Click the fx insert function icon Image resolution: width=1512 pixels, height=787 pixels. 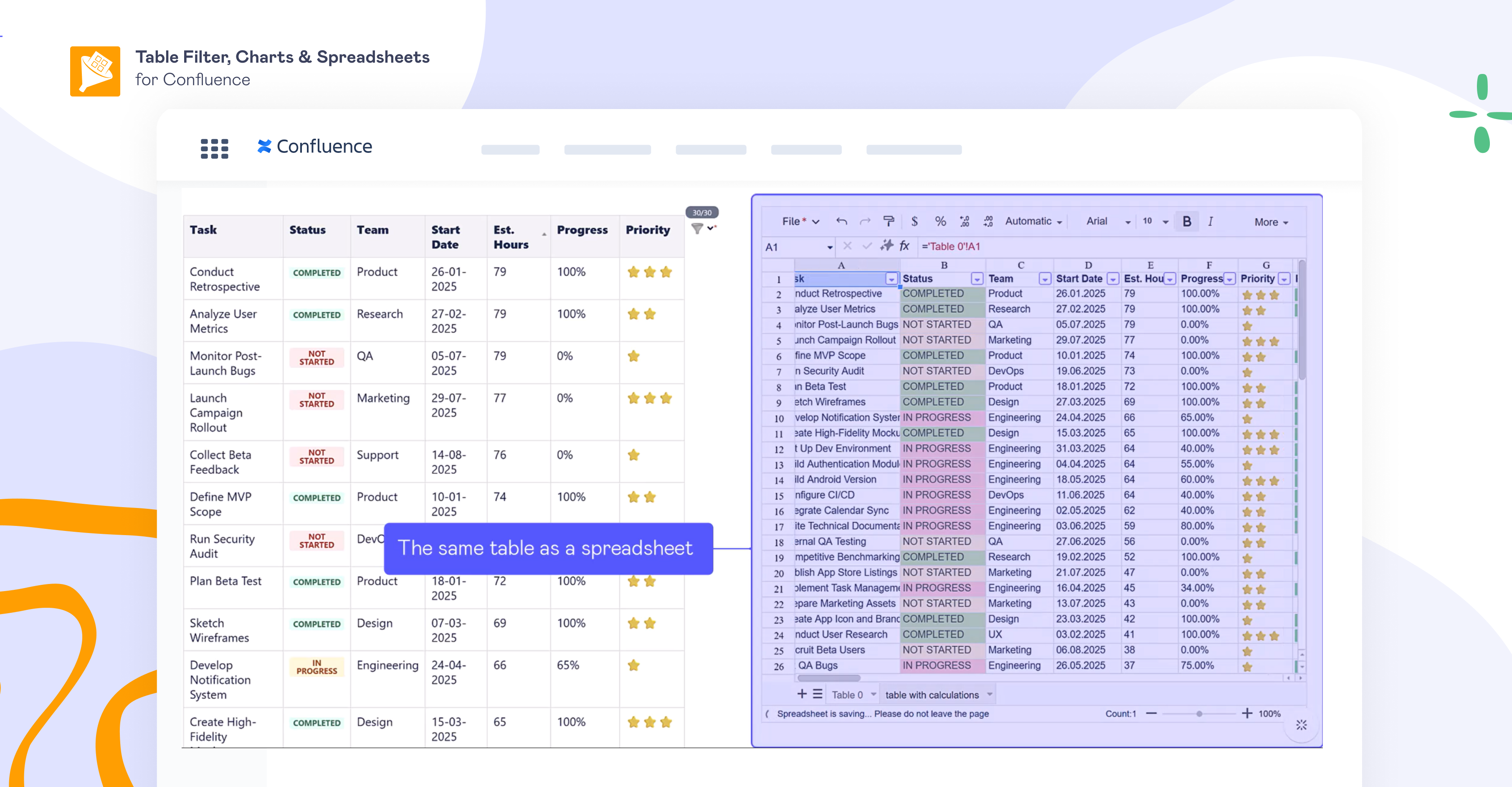904,246
